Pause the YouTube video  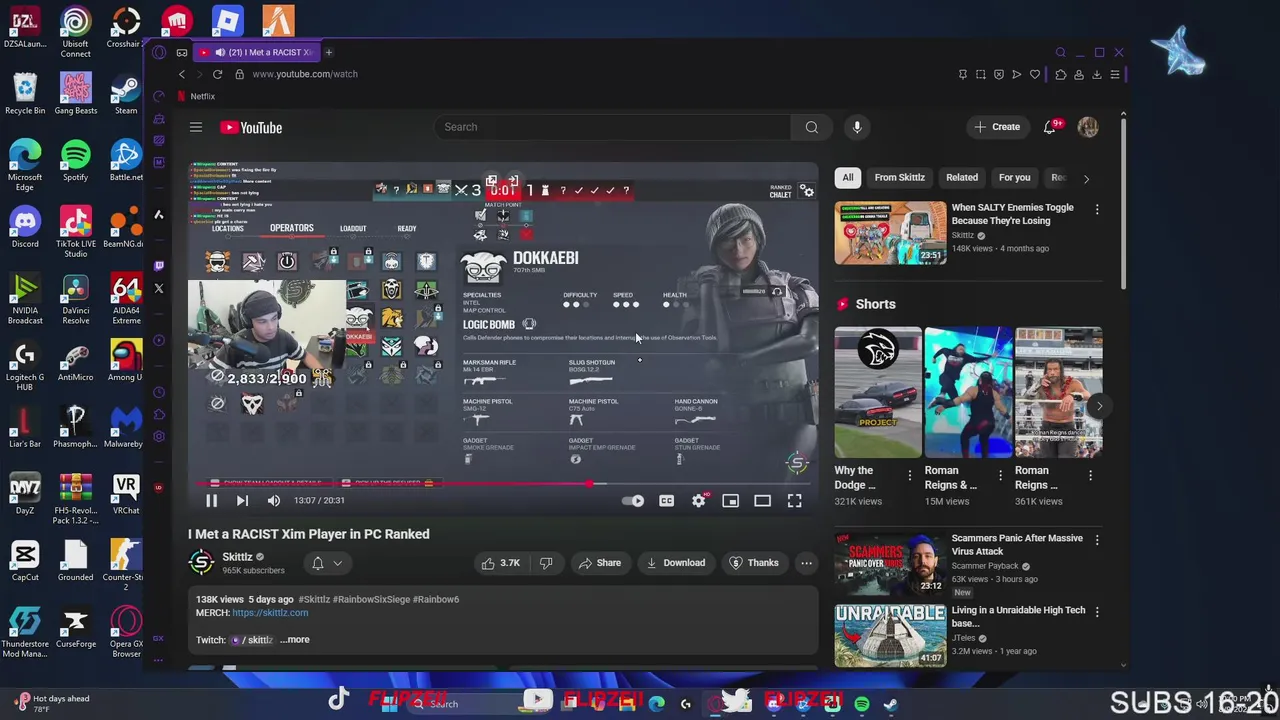click(x=211, y=501)
